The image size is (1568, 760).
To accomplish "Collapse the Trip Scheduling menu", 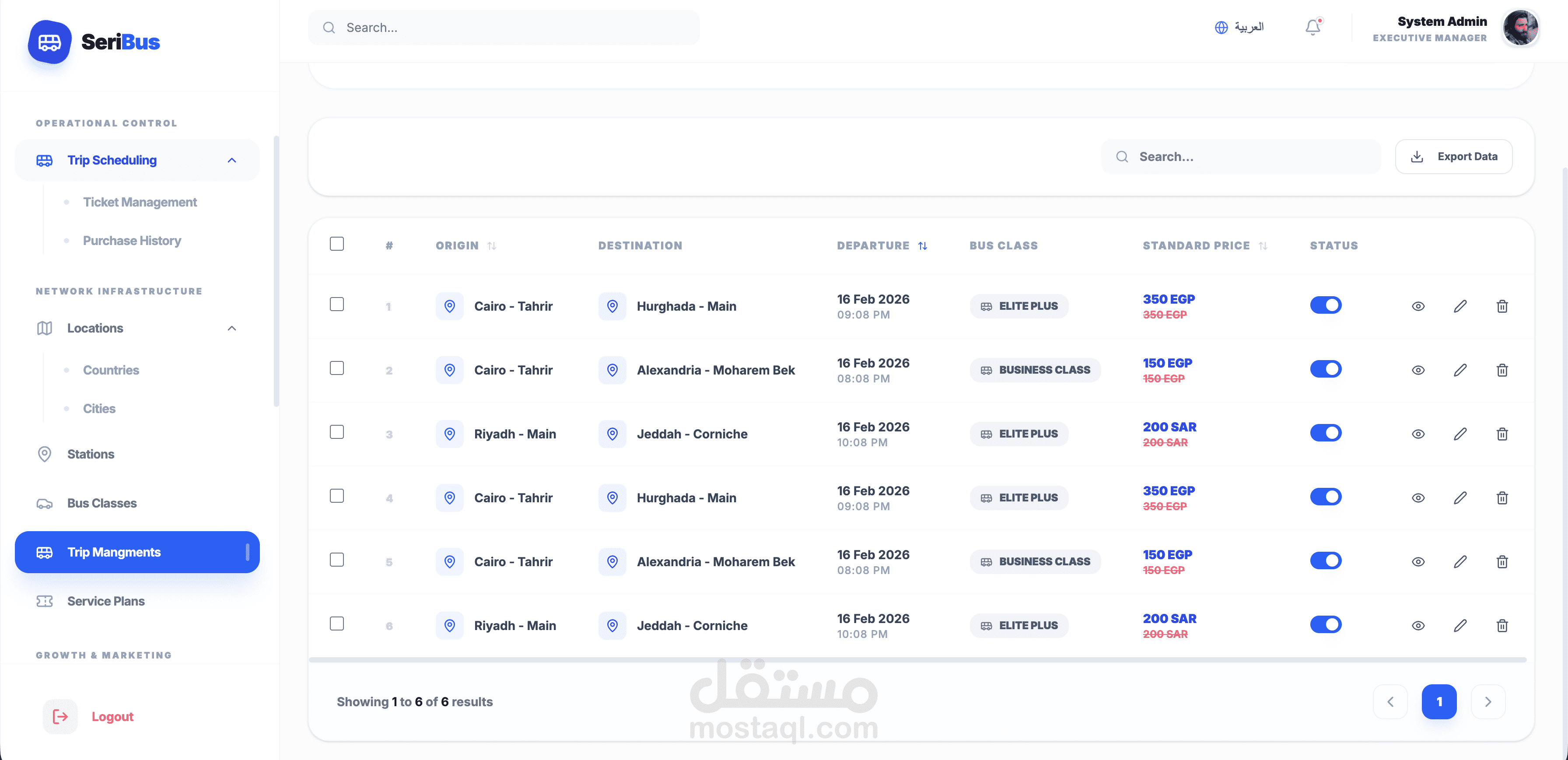I will 231,160.
